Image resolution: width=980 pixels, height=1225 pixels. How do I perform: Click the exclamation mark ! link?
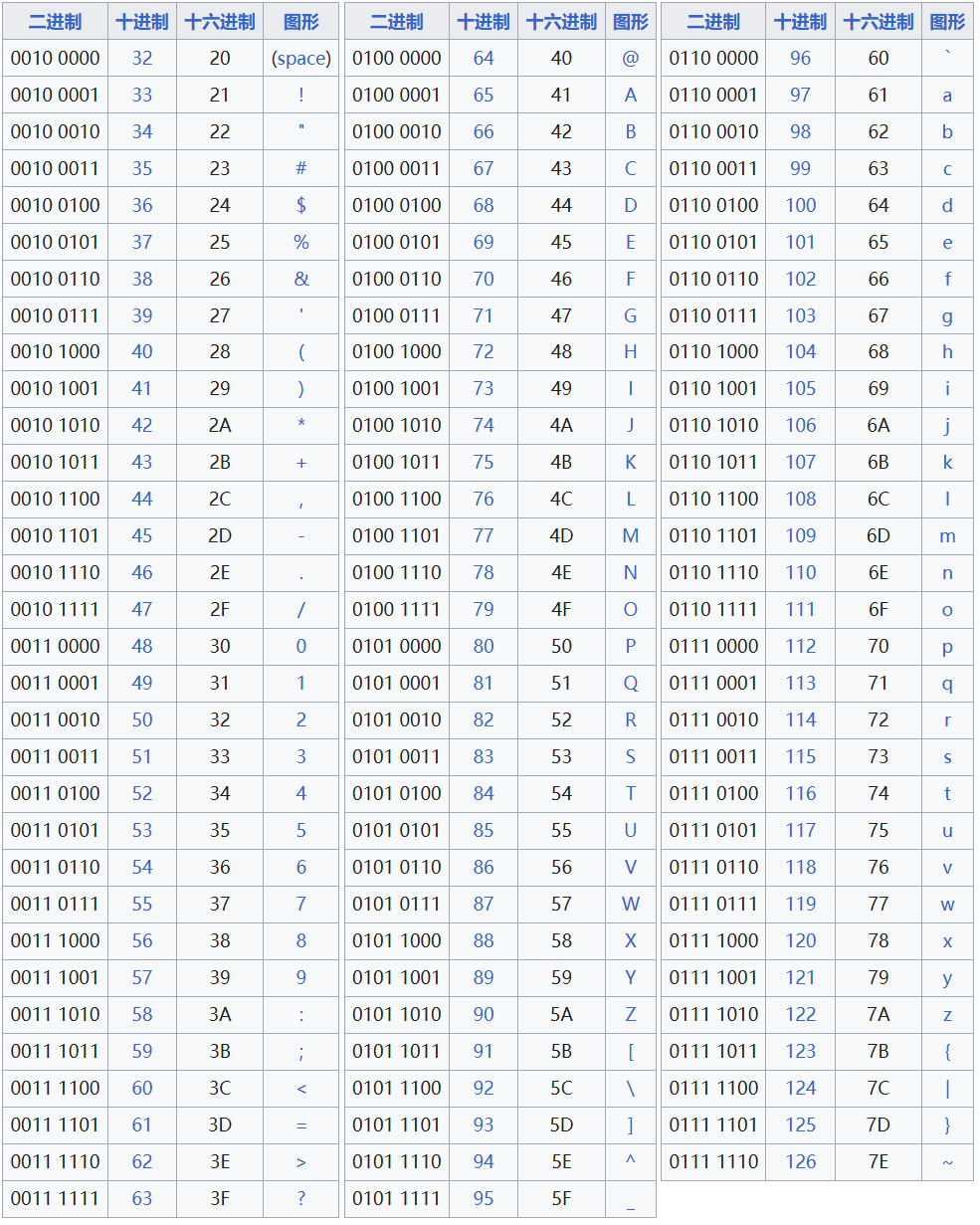301,95
